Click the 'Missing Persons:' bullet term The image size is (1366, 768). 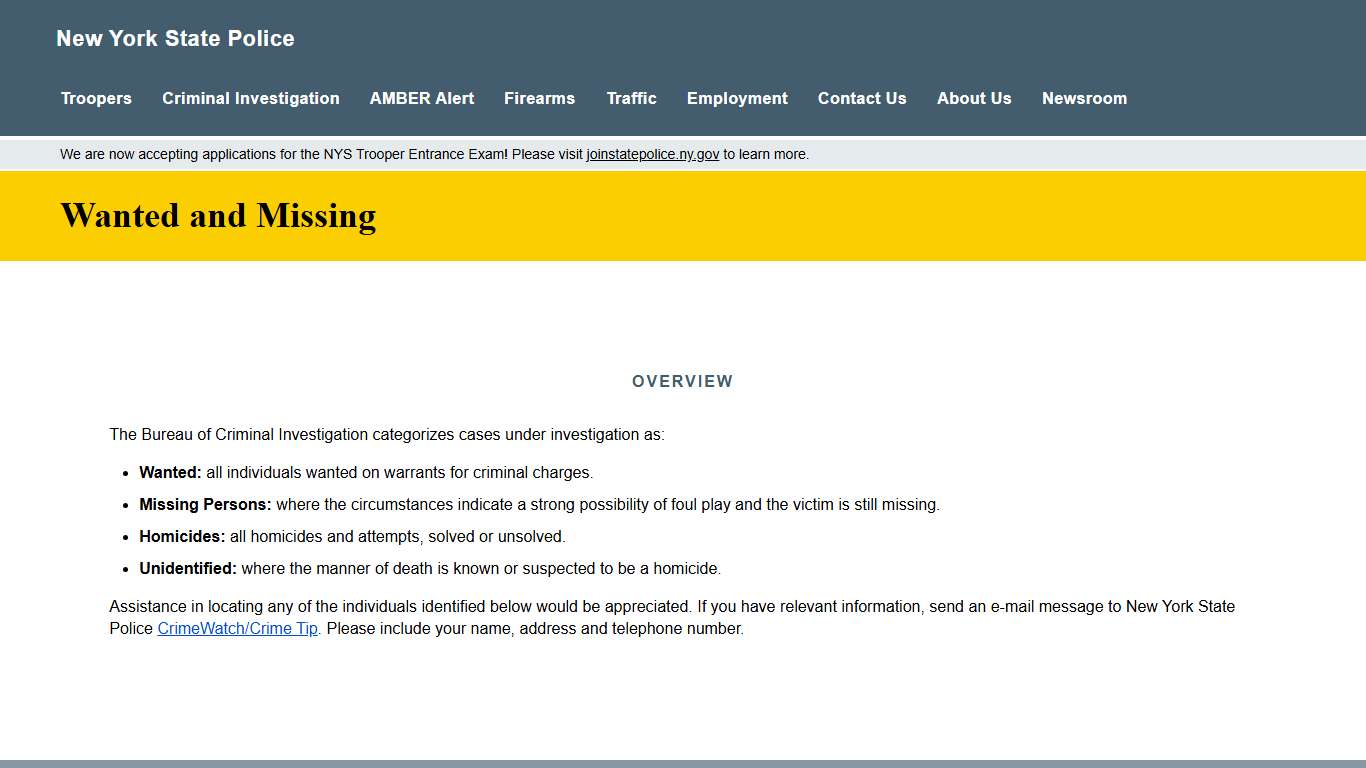[x=205, y=505]
